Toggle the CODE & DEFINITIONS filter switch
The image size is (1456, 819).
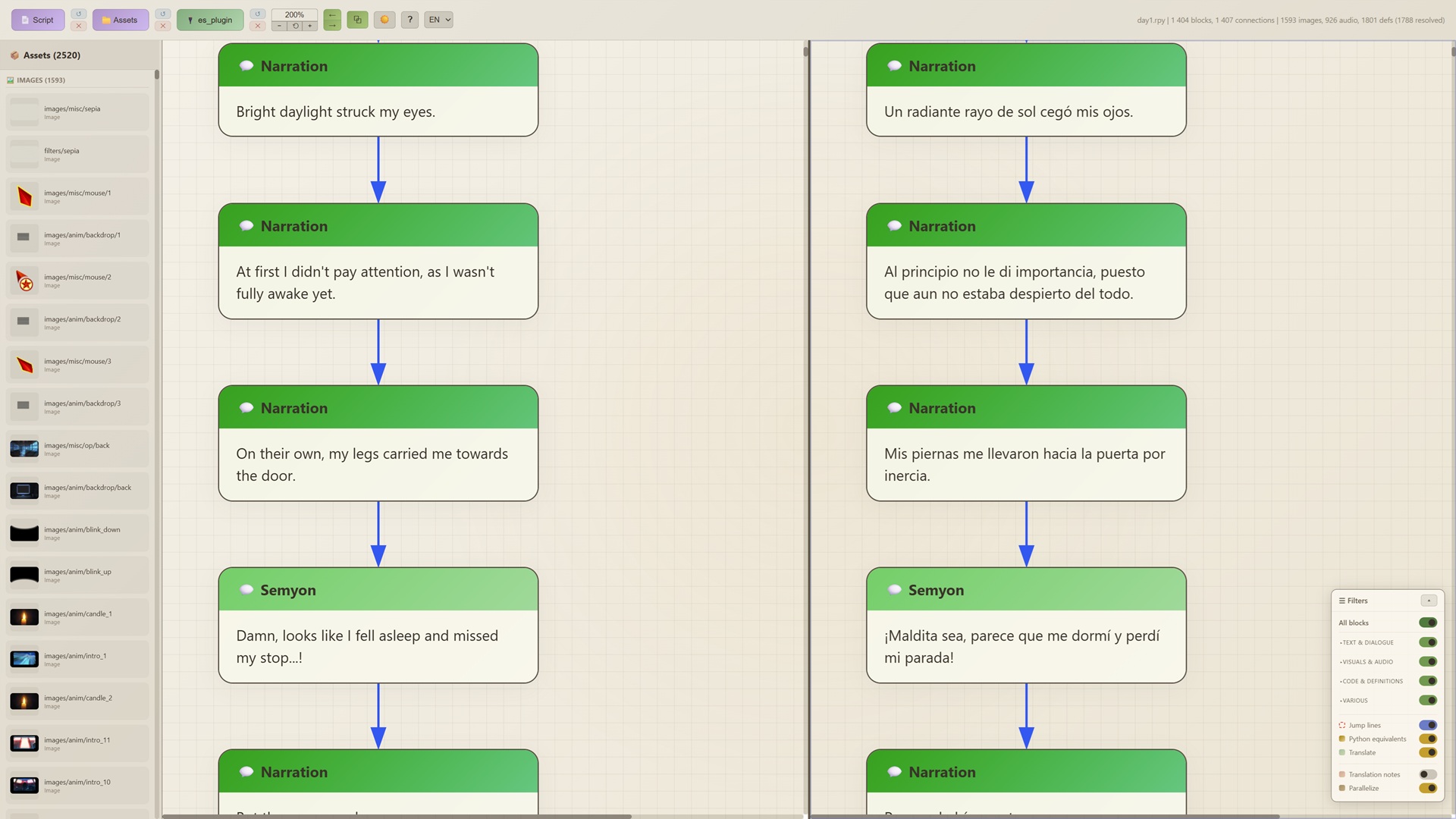click(x=1428, y=681)
